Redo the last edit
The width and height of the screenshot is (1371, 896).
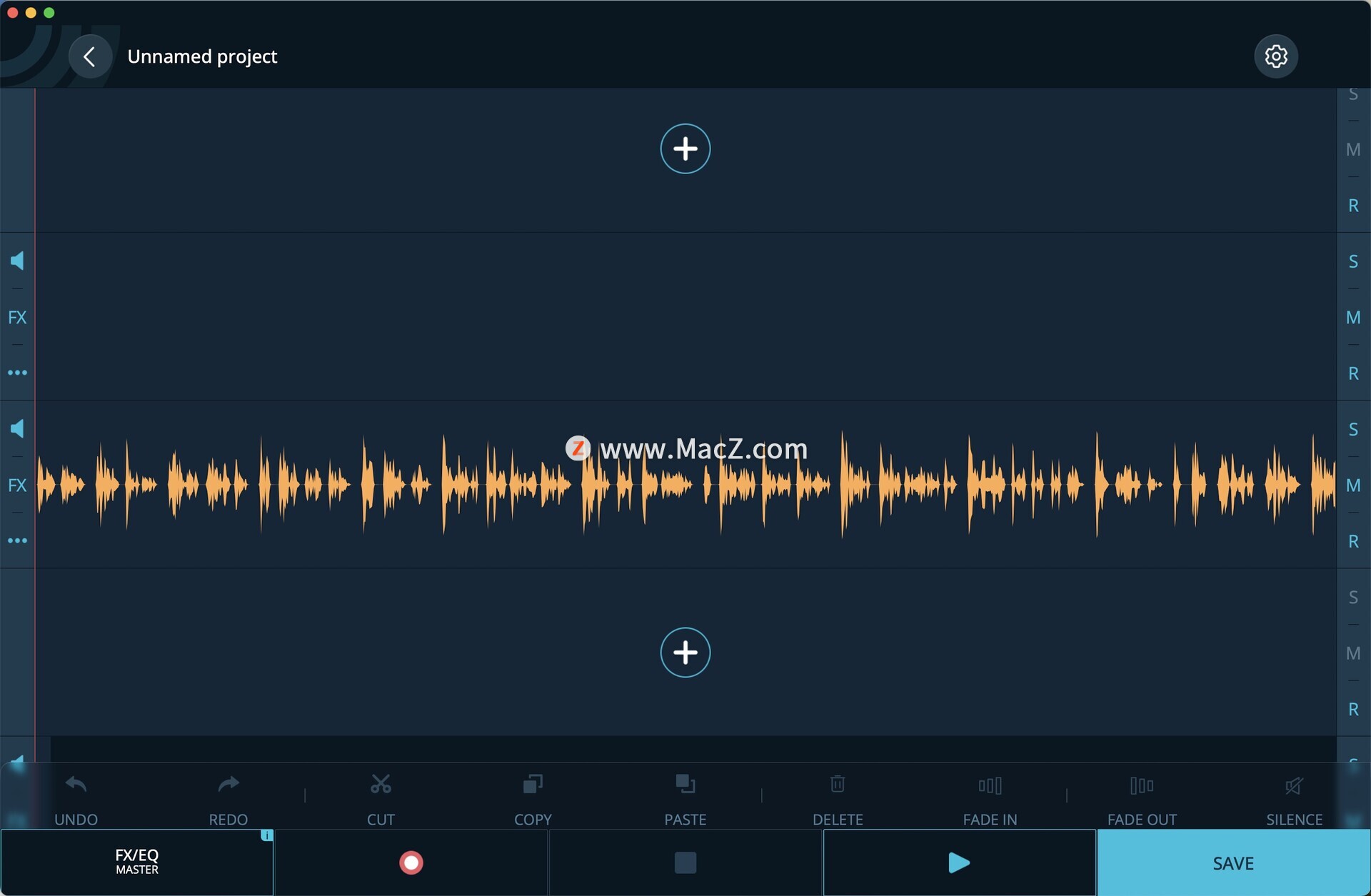228,800
